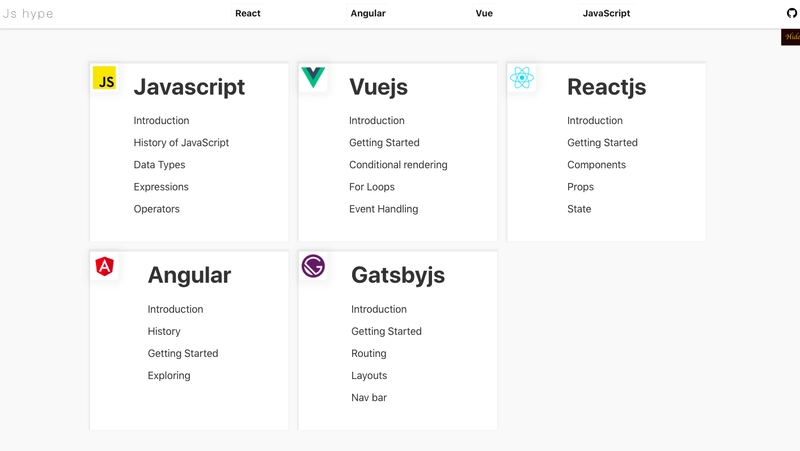The height and width of the screenshot is (451, 800).
Task: Click the React atom logo icon
Action: [521, 78]
